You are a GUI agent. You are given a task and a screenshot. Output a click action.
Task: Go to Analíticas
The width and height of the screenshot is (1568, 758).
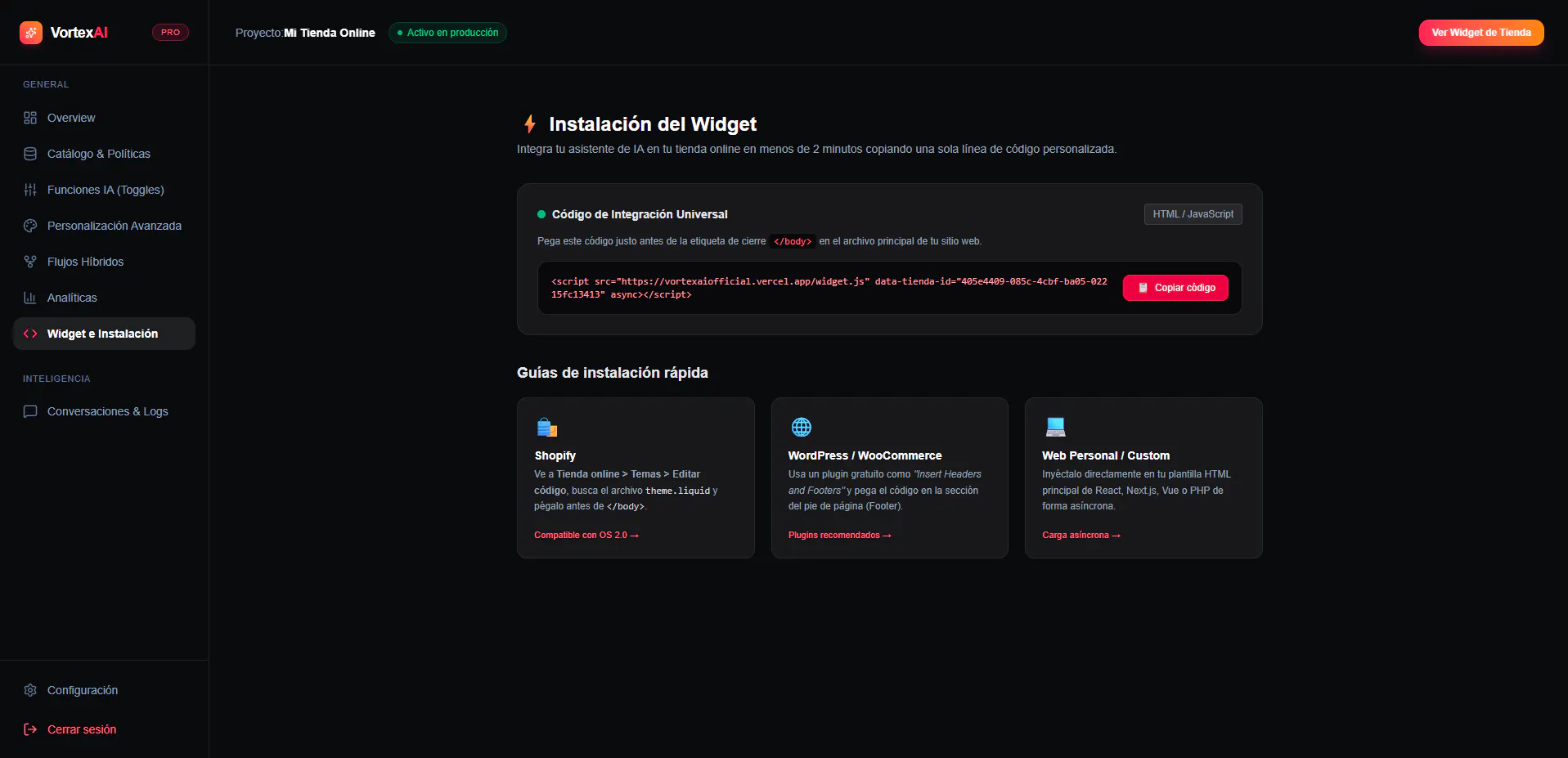tap(104, 298)
